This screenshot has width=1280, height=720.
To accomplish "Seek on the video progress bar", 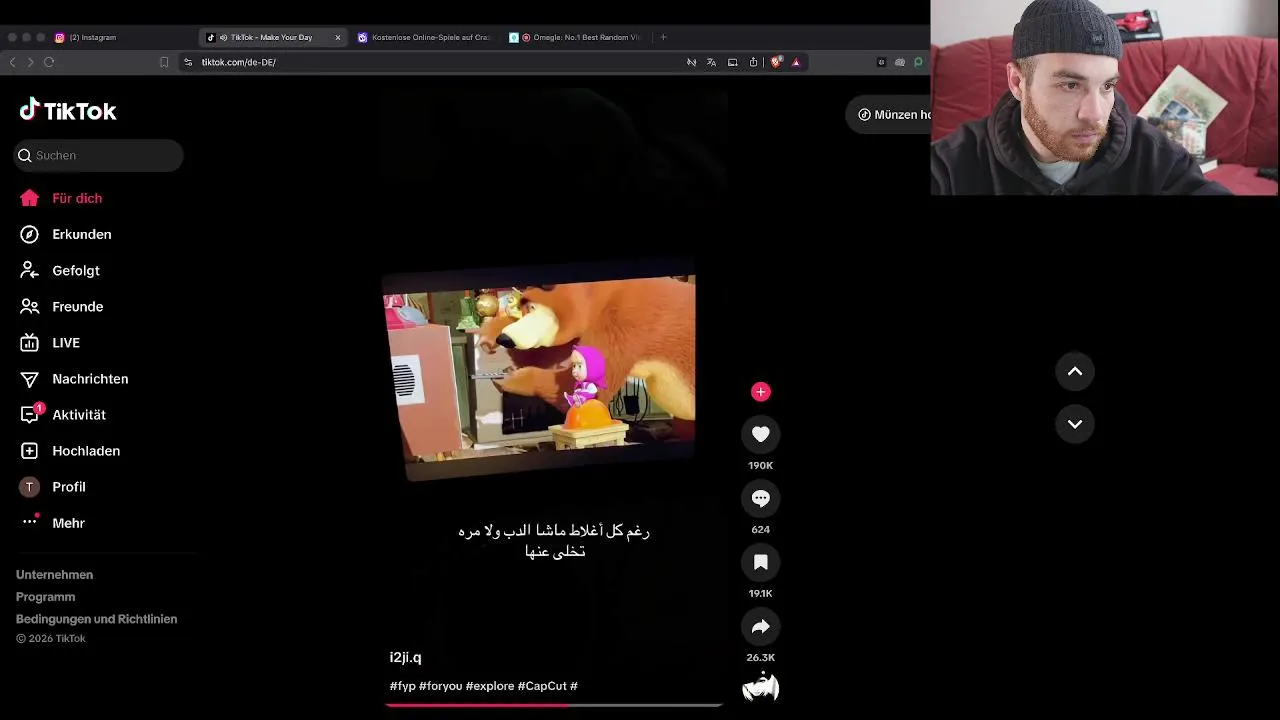I will coord(554,704).
